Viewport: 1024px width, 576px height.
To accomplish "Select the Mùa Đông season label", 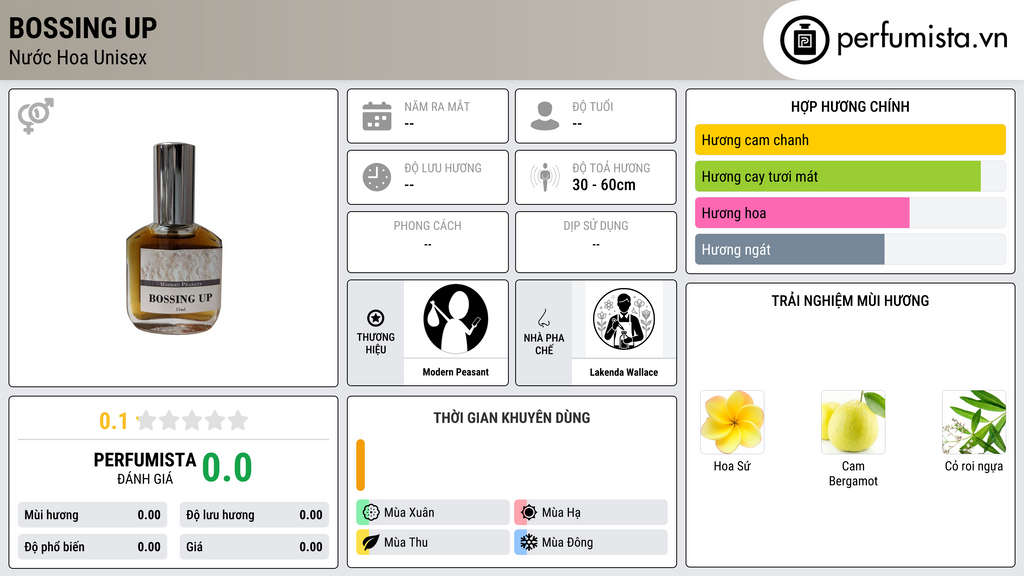I will (567, 542).
